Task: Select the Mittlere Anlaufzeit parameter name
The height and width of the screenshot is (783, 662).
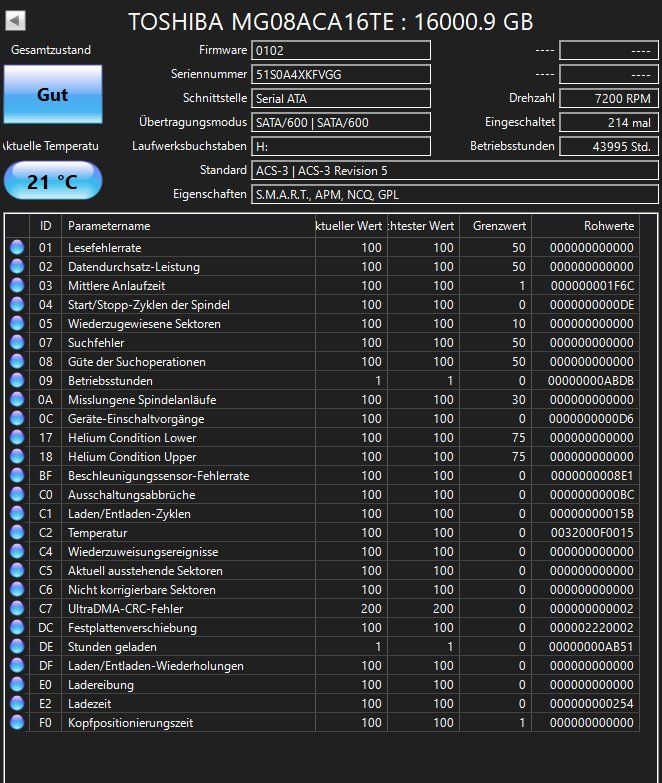Action: coord(116,286)
